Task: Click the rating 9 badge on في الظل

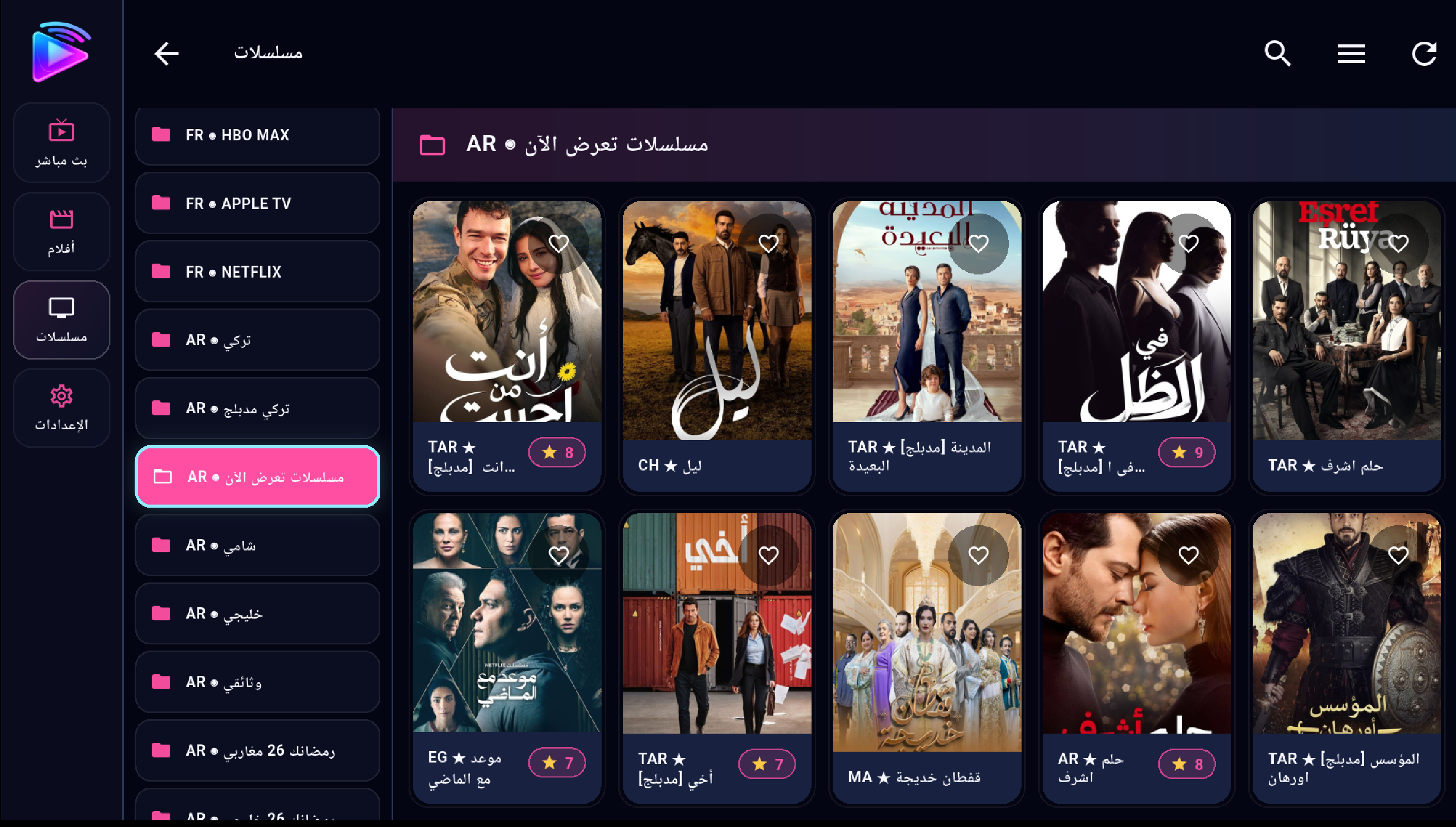Action: (x=1187, y=452)
